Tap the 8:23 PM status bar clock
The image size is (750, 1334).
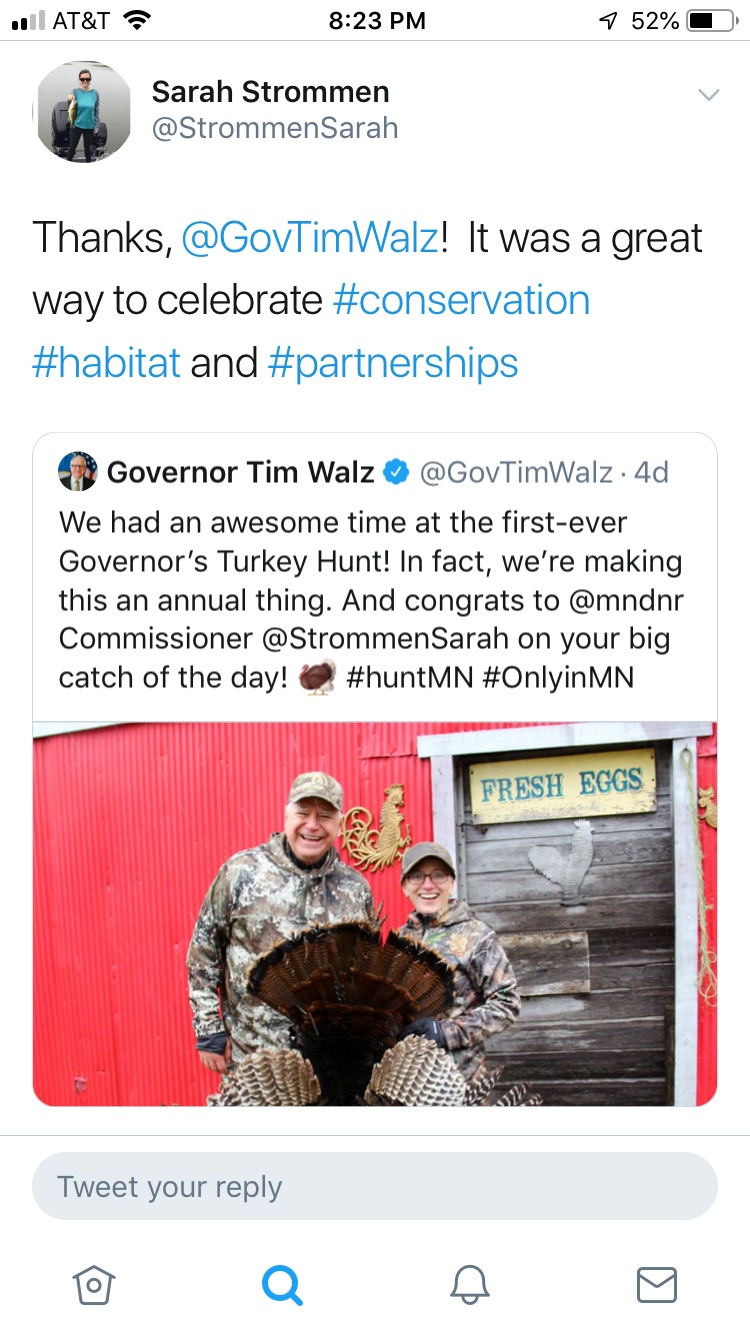377,20
